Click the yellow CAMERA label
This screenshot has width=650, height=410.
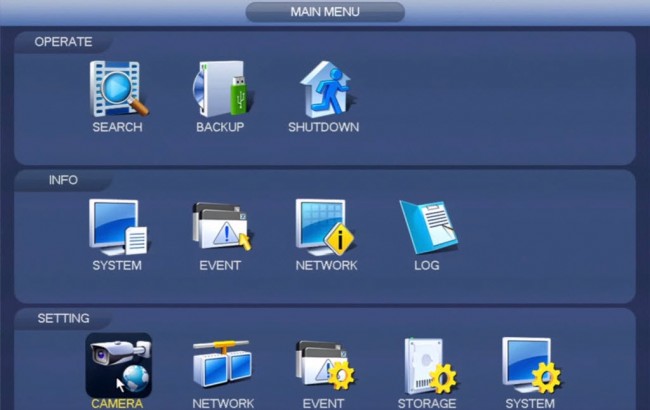point(117,404)
